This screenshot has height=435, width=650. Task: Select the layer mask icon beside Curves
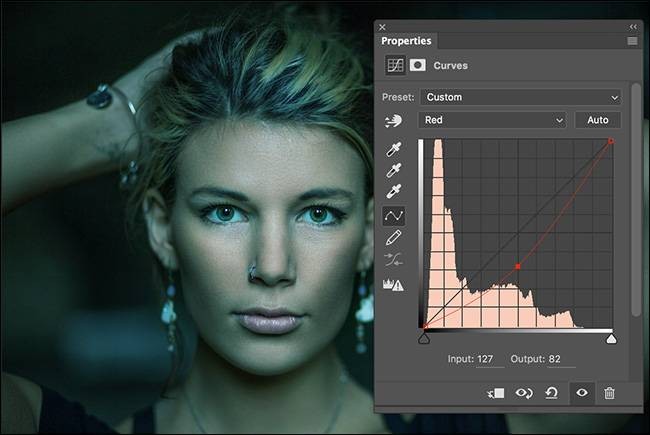coord(417,65)
